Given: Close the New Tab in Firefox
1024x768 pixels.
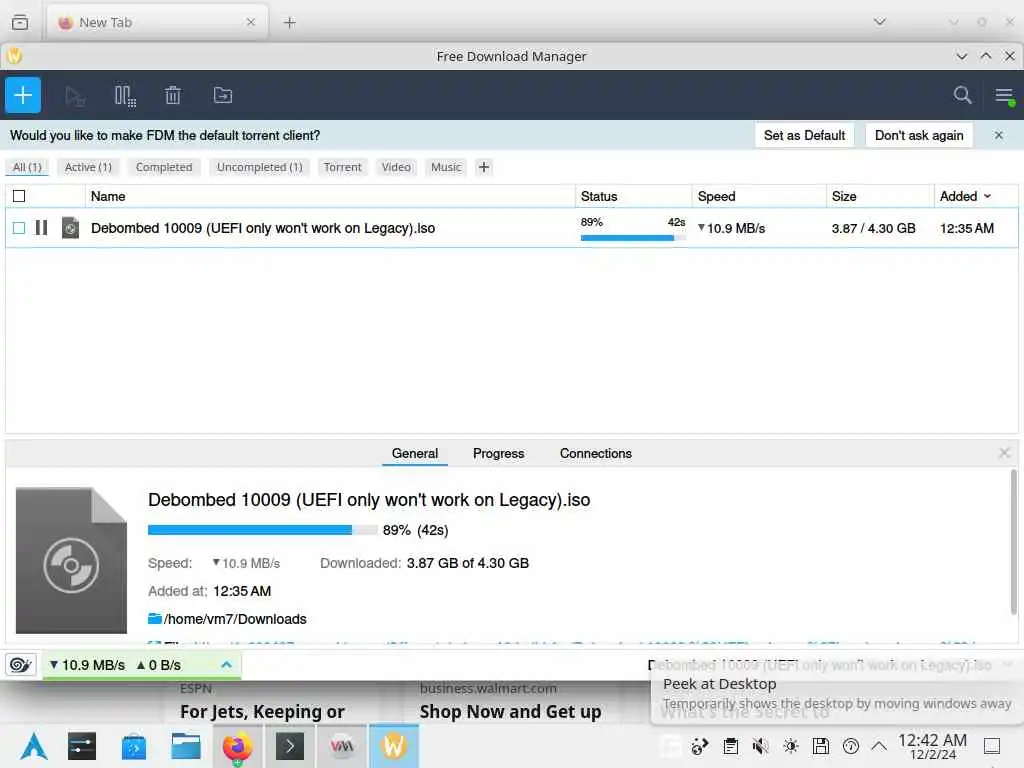Looking at the screenshot, I should pos(251,22).
